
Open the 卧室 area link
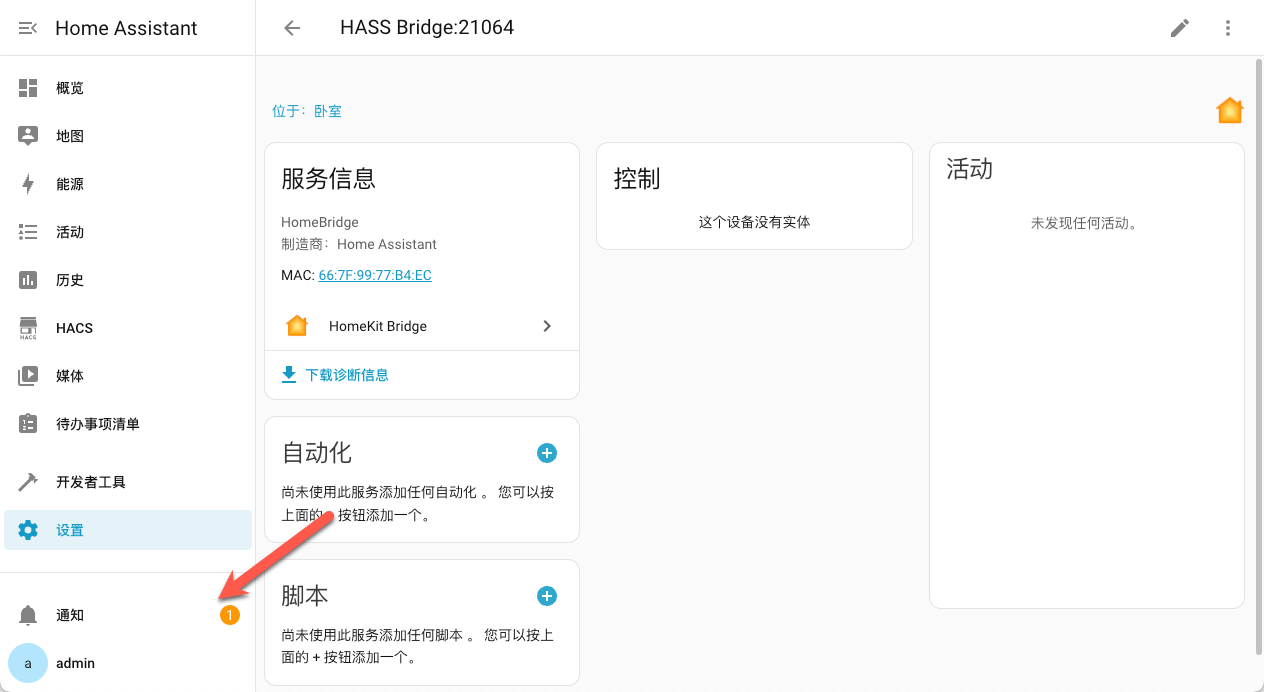328,110
